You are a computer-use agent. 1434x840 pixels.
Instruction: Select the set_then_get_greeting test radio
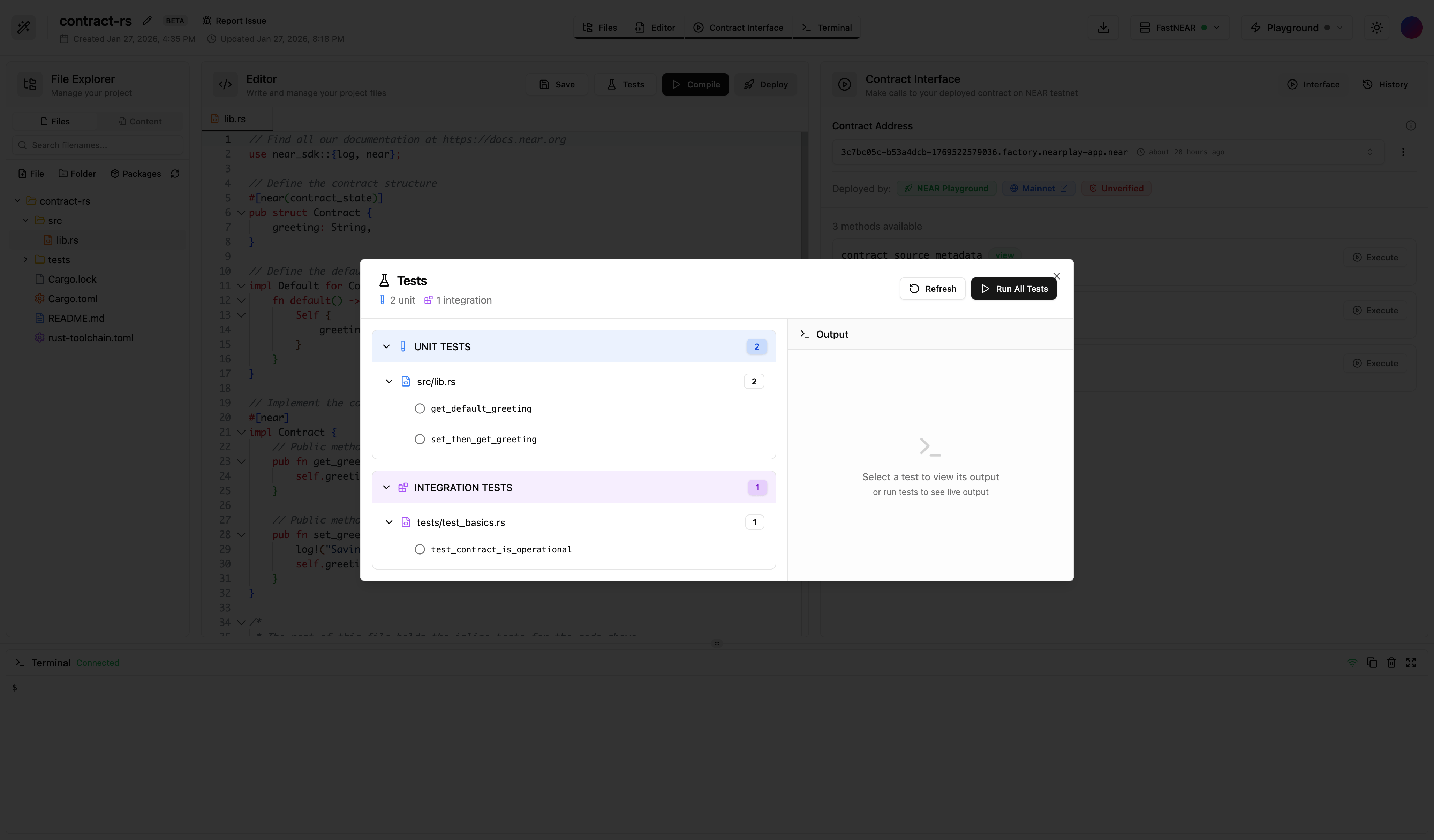point(420,439)
